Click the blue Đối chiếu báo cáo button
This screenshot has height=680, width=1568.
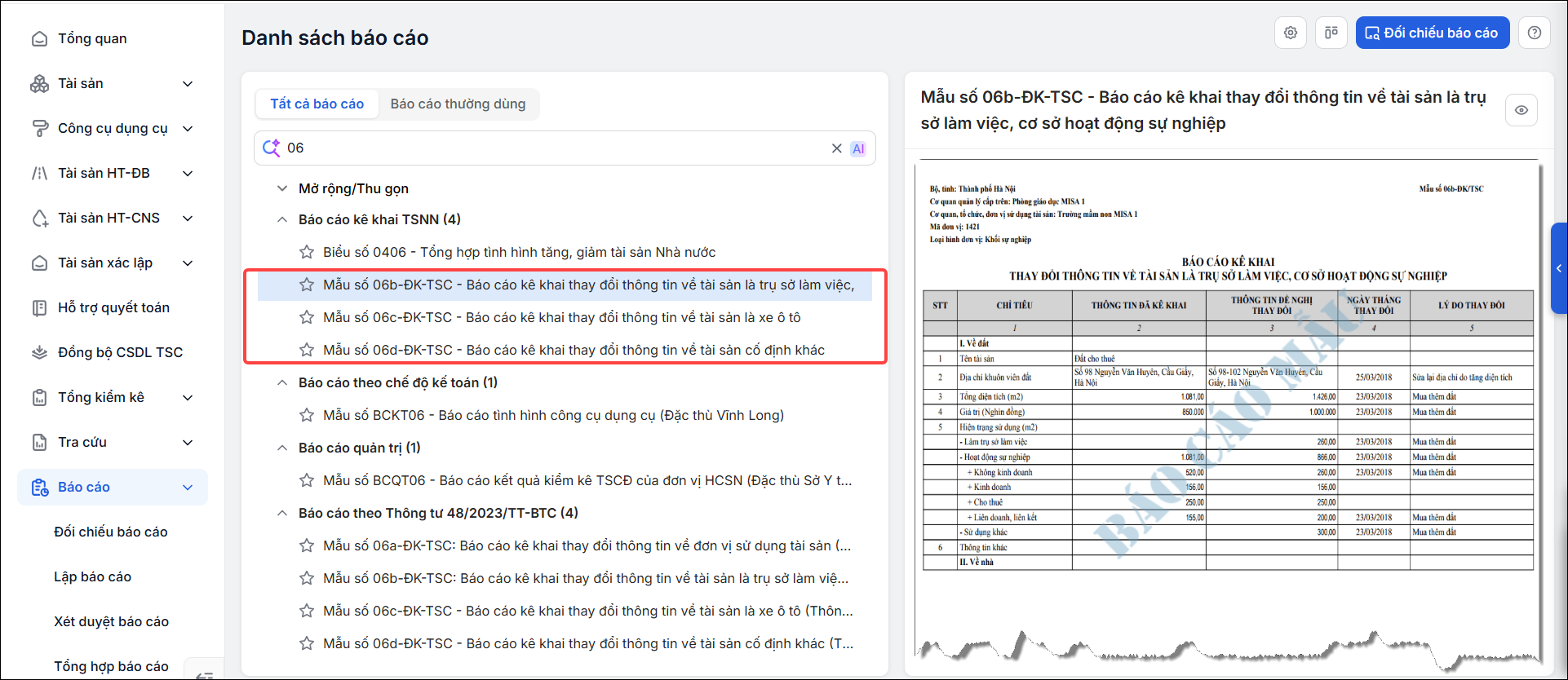click(1433, 33)
